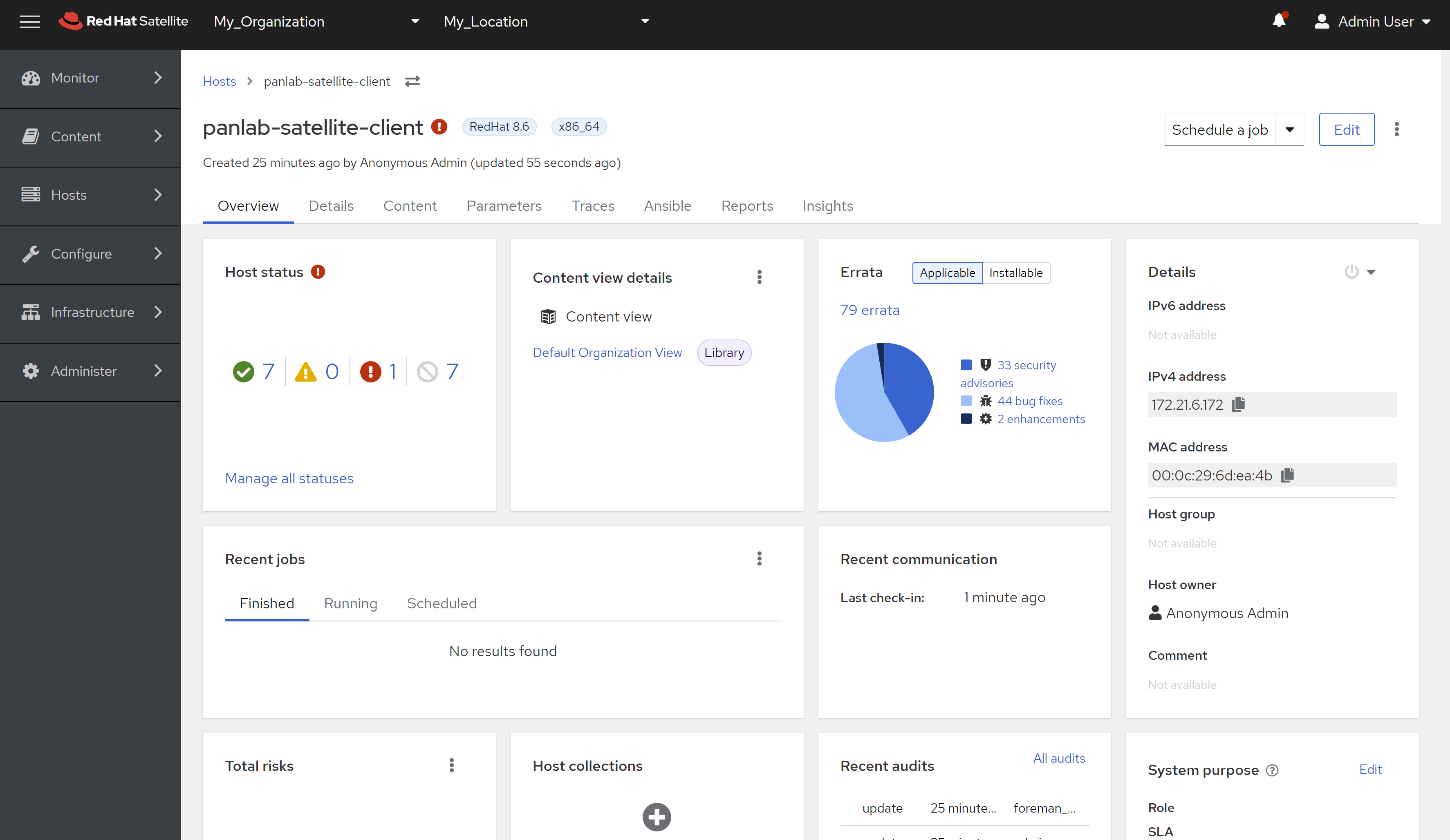Switch Recent jobs to Running
Screen dimensions: 1450x840
(350, 603)
